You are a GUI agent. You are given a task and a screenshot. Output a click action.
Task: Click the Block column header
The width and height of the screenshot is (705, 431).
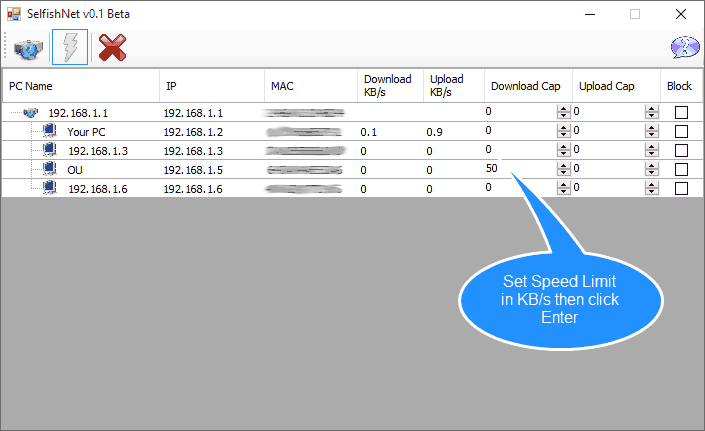681,86
